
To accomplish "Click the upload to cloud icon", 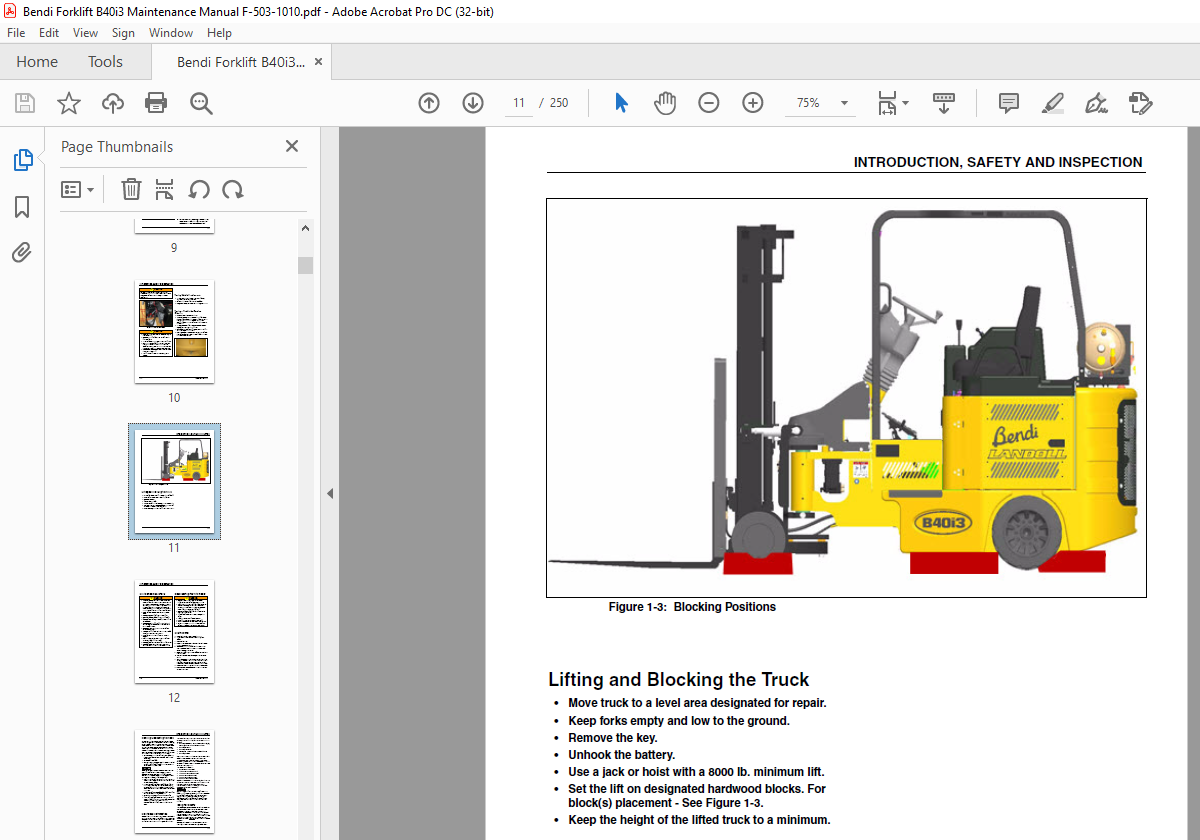I will click(x=113, y=103).
